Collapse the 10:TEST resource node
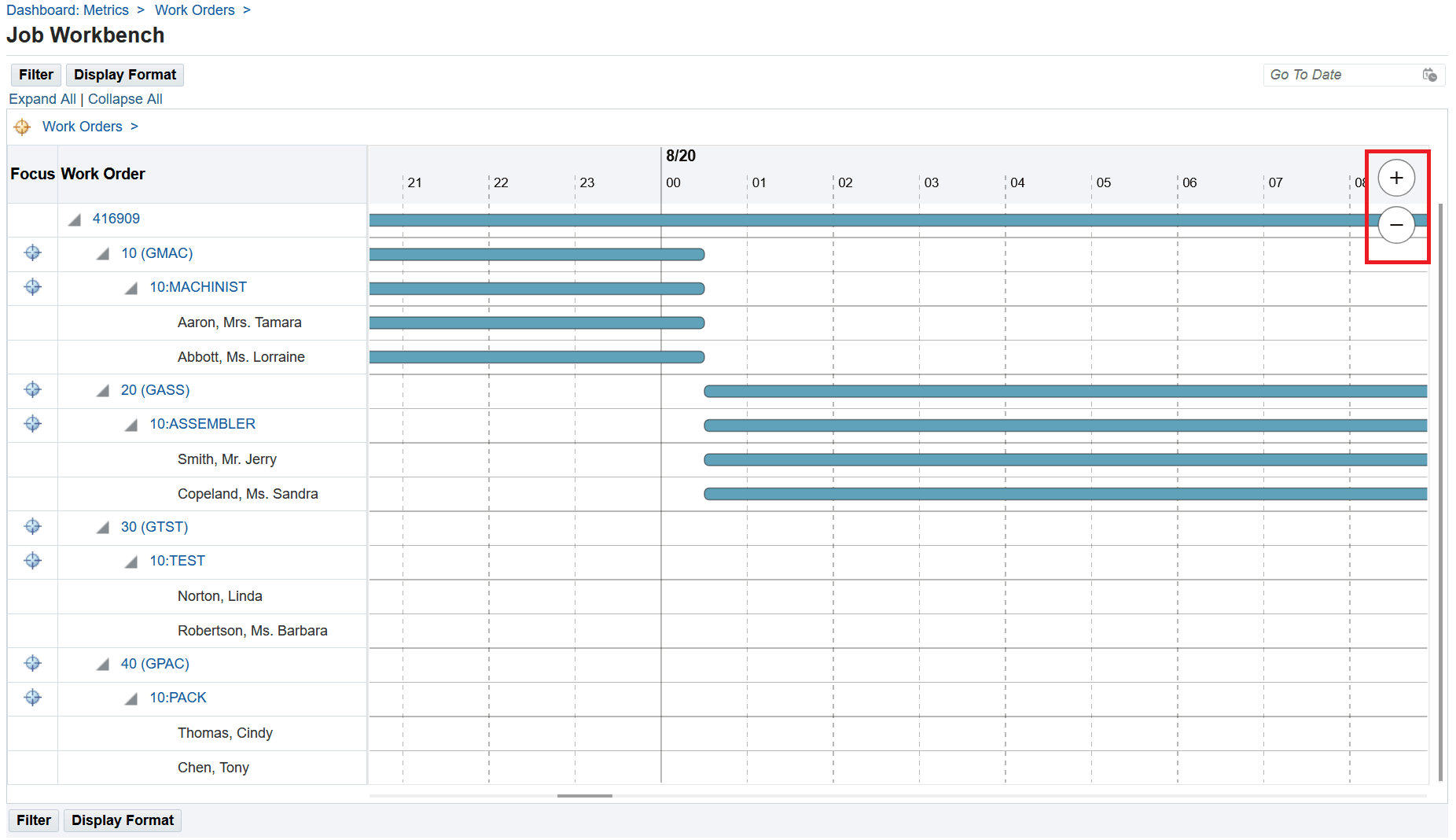 pos(131,562)
